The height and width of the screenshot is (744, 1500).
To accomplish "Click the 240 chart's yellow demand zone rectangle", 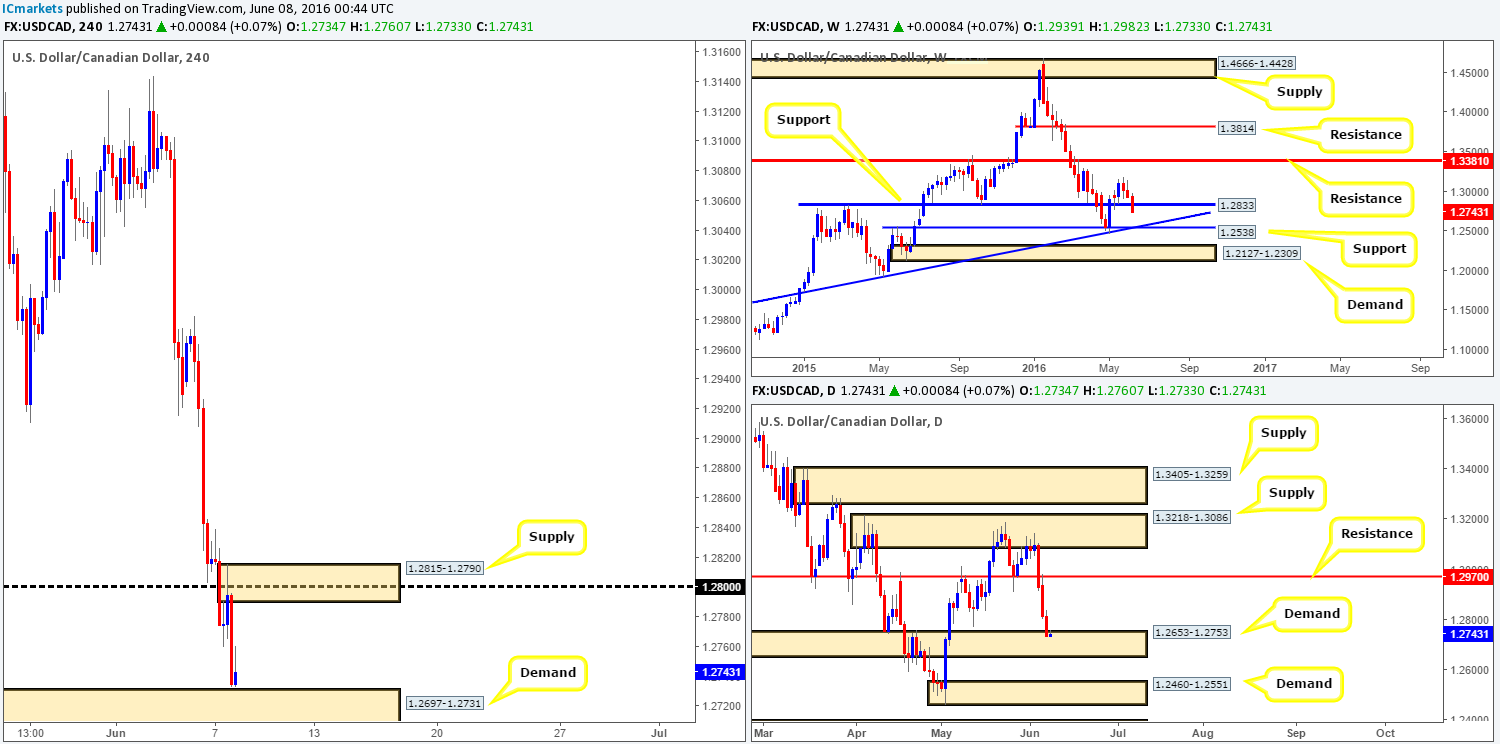I will (x=200, y=705).
